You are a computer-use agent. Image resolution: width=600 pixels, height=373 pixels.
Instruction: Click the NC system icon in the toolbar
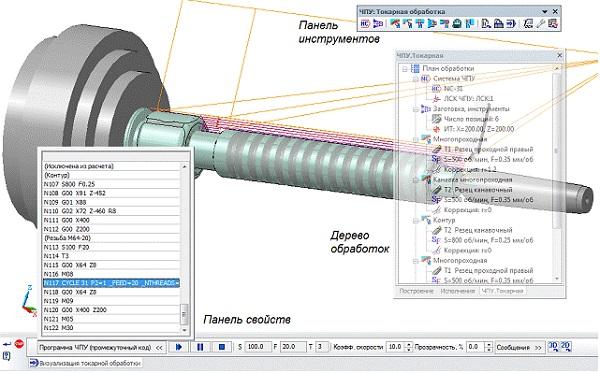[365, 24]
